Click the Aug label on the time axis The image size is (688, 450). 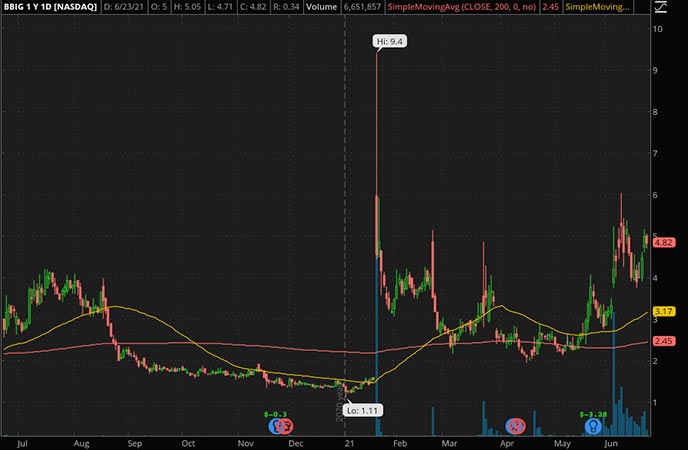coord(80,441)
